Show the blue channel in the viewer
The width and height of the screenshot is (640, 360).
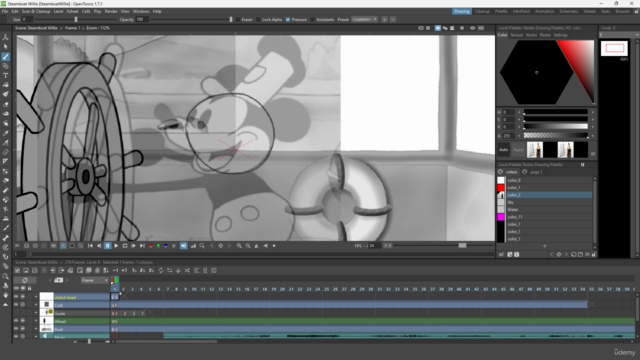pos(166,246)
